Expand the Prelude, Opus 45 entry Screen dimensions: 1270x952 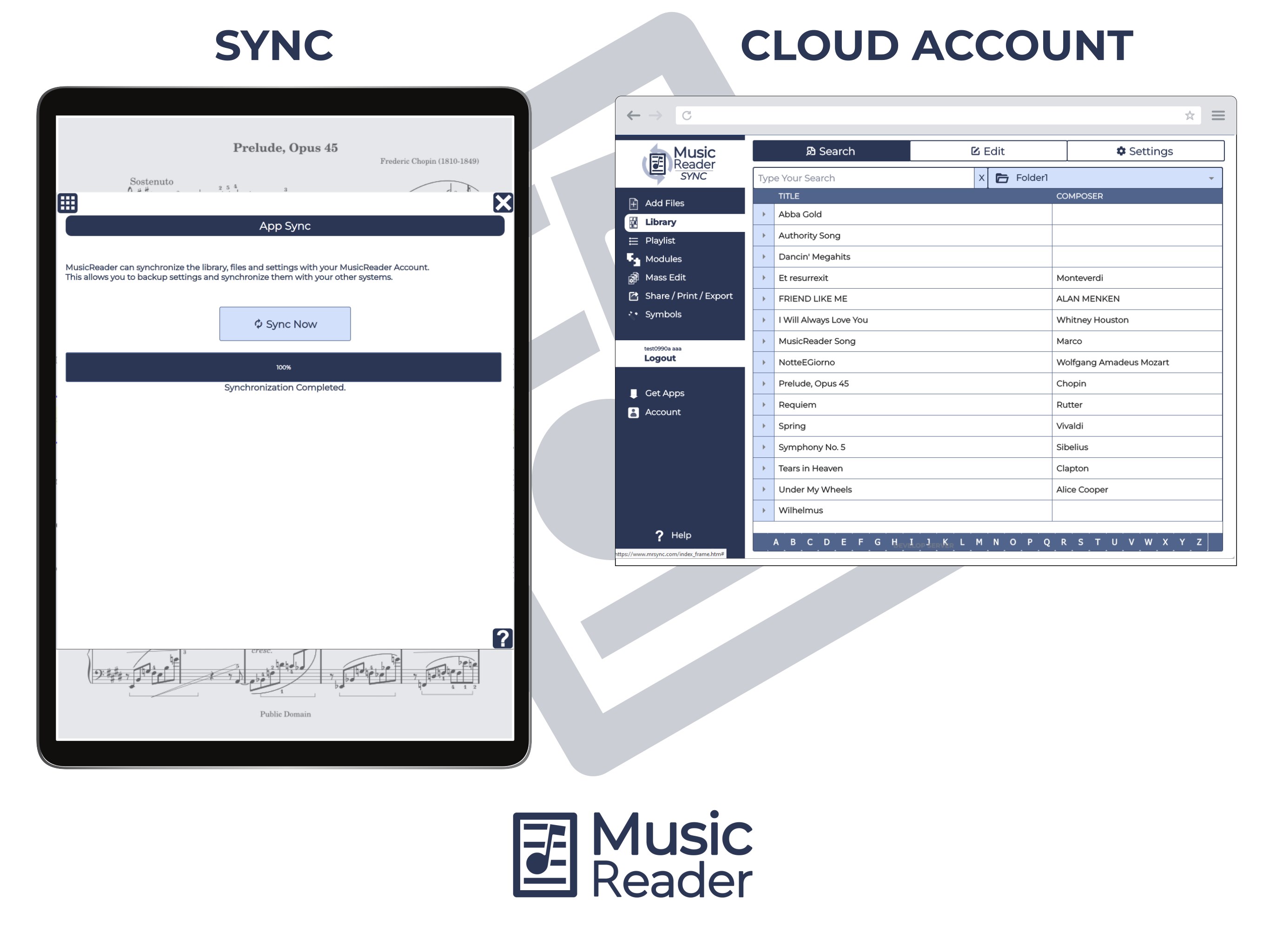(x=764, y=383)
